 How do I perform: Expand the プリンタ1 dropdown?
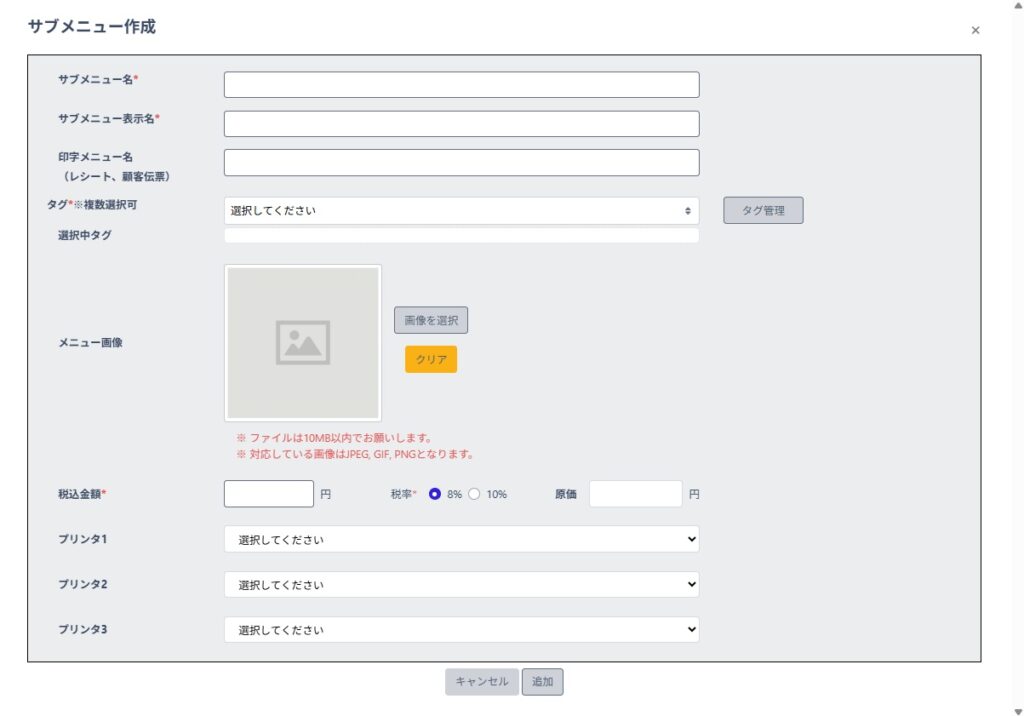click(x=461, y=540)
